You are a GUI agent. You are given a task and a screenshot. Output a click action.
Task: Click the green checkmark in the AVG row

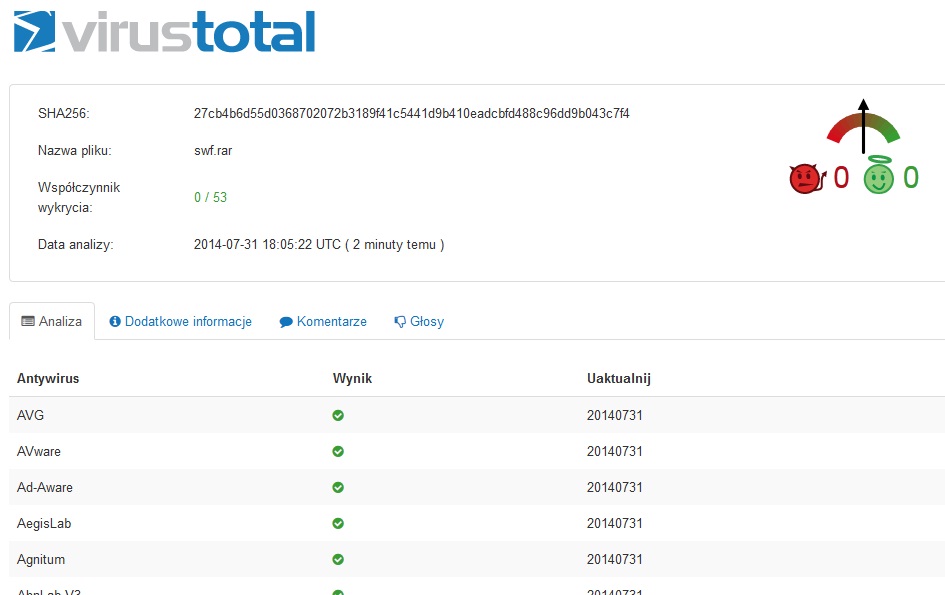338,415
